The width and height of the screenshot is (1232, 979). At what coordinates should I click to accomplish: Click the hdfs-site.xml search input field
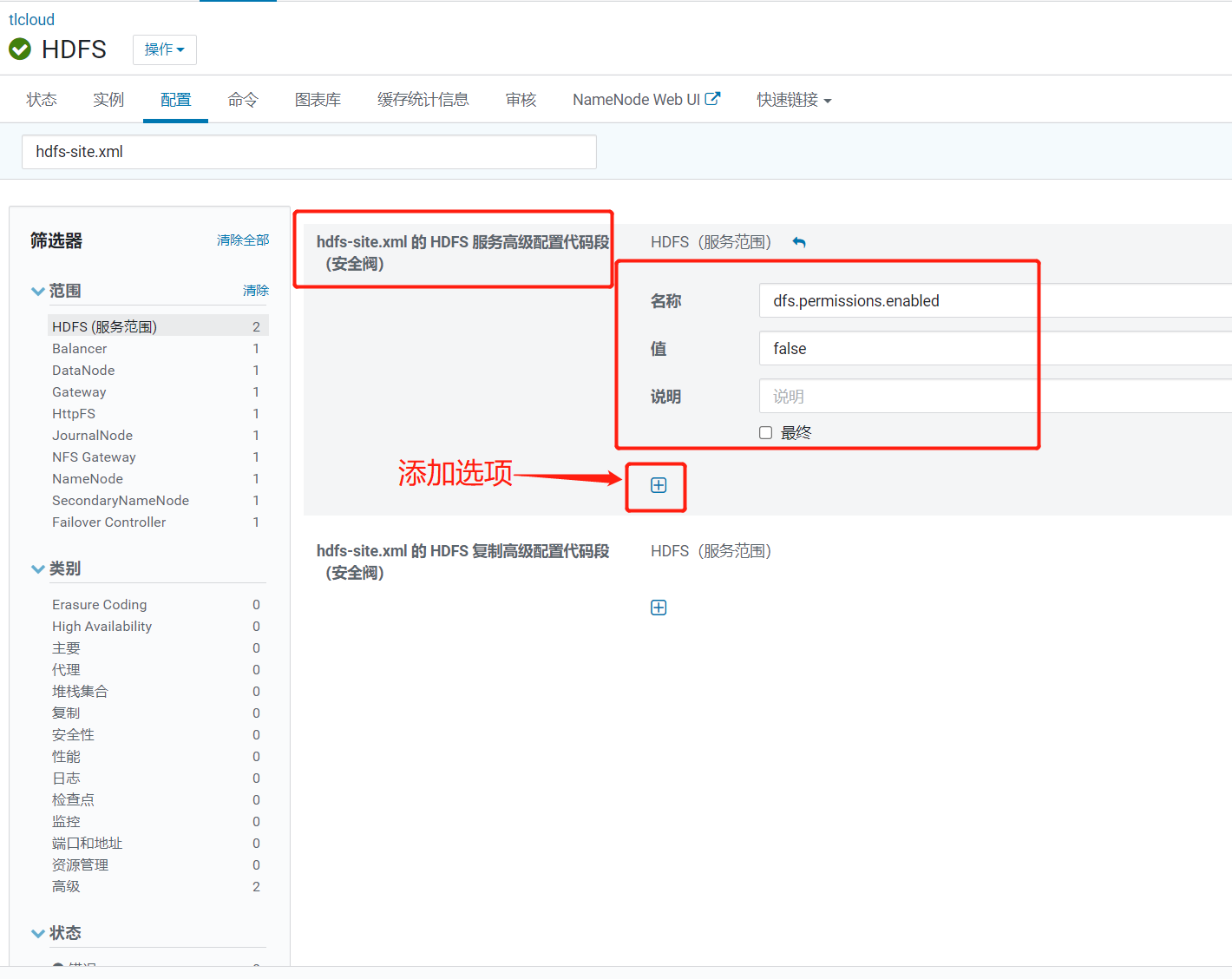[309, 151]
